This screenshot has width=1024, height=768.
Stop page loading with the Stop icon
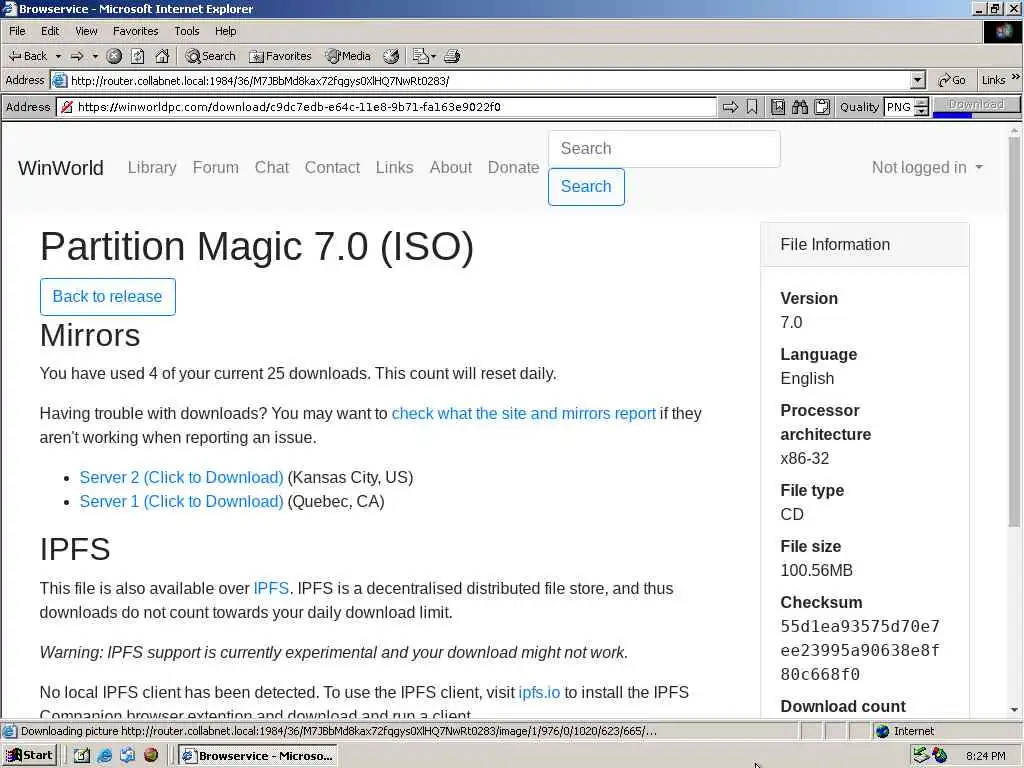tap(114, 56)
